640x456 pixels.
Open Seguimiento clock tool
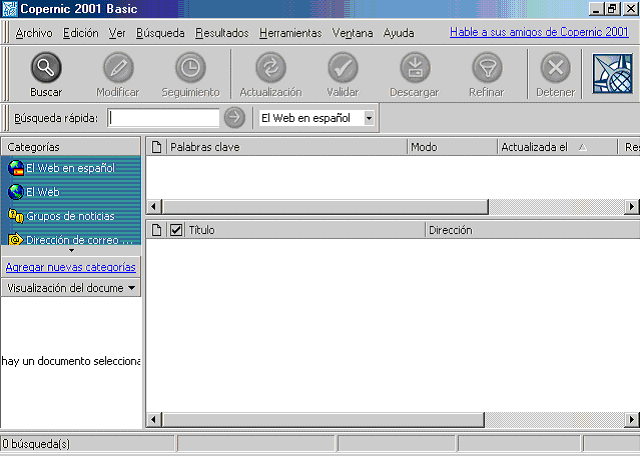pyautogui.click(x=191, y=67)
